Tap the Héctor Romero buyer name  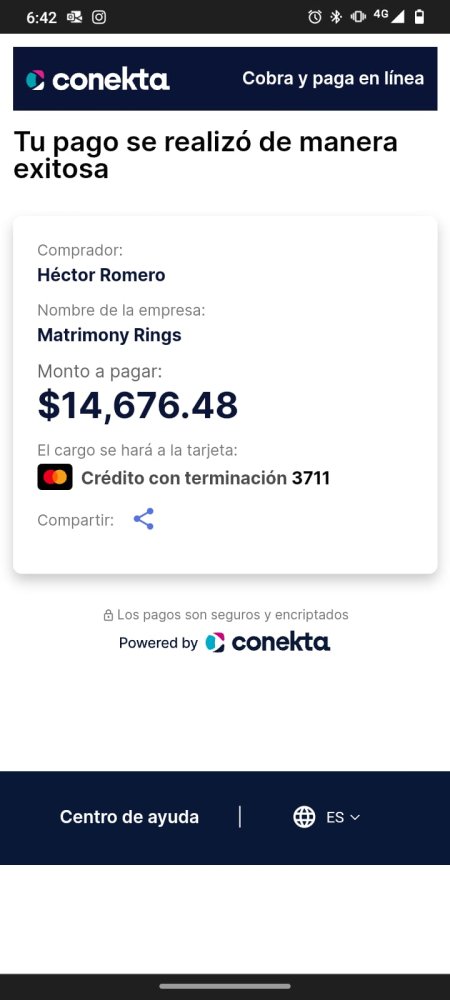[x=101, y=275]
